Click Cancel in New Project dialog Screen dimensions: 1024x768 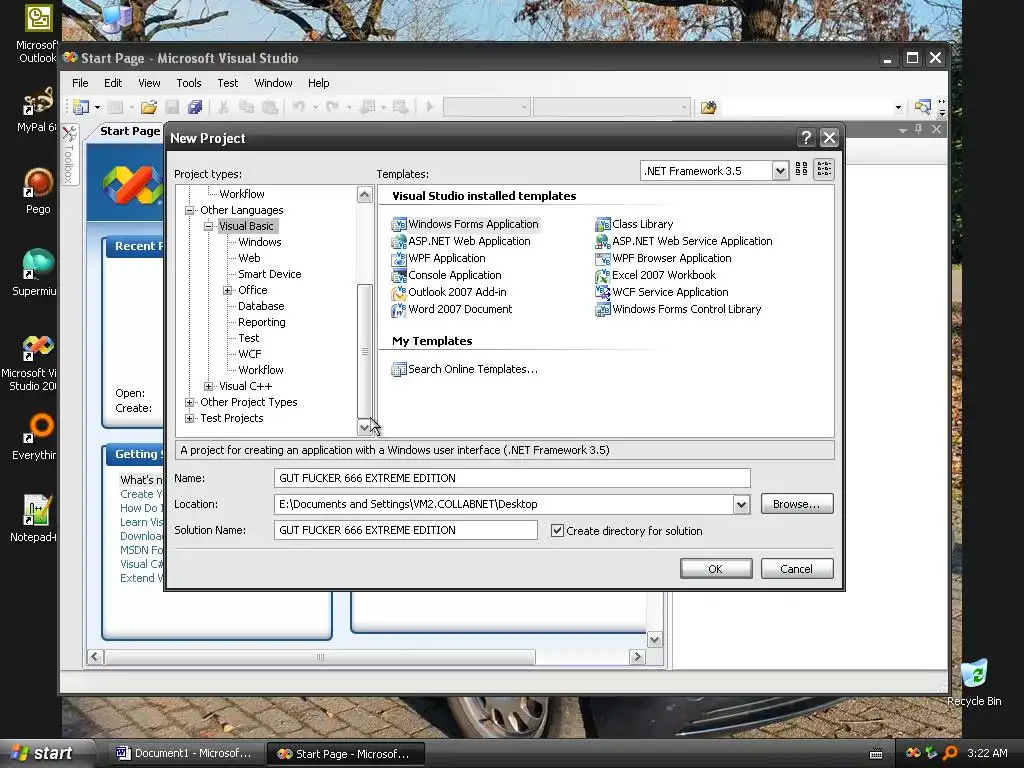click(x=797, y=569)
